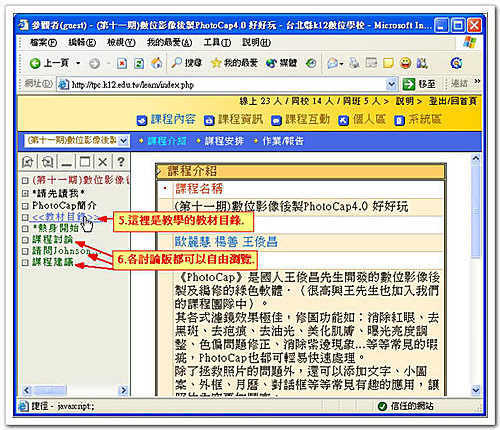Select the 課程介紹 submenu link
The width and height of the screenshot is (500, 430).
[167, 141]
